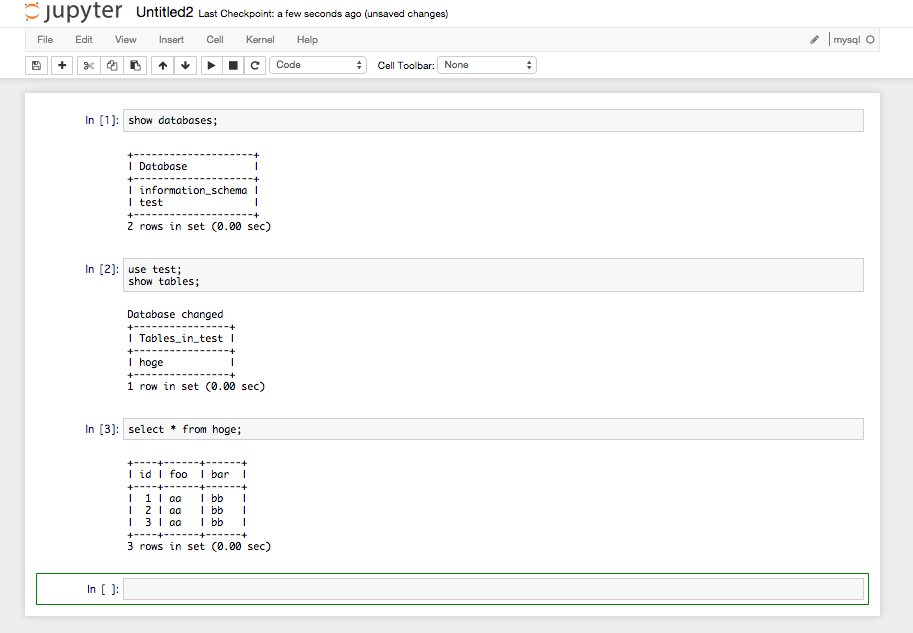Click hoge table name in output

coord(151,362)
